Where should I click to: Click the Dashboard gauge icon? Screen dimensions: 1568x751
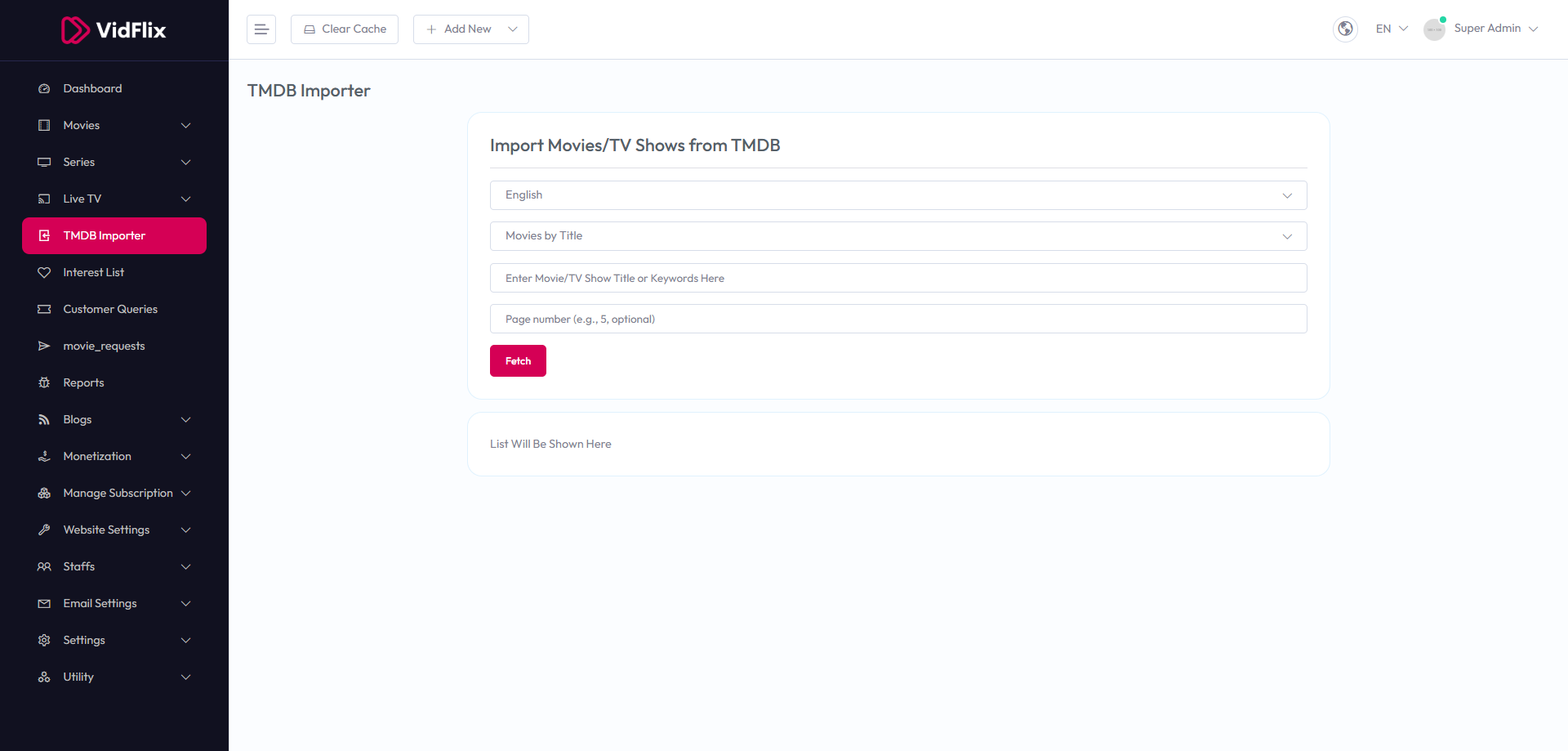click(44, 88)
